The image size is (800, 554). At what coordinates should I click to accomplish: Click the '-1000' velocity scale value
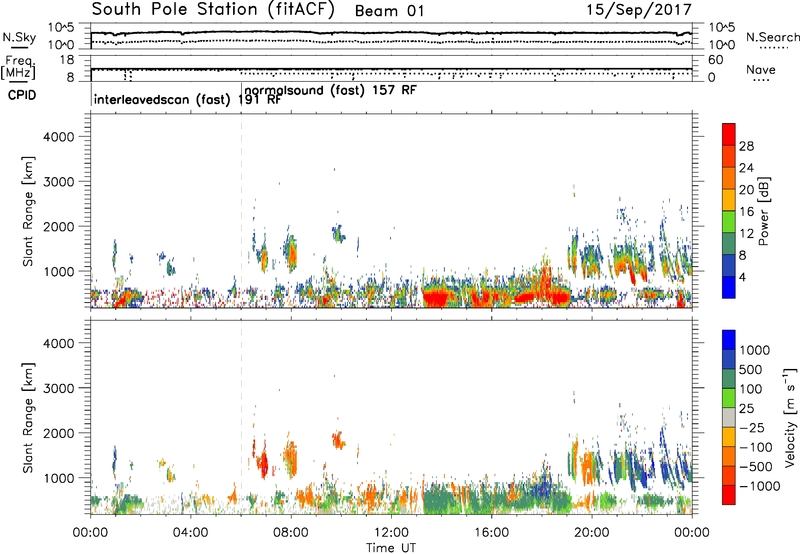(x=759, y=486)
